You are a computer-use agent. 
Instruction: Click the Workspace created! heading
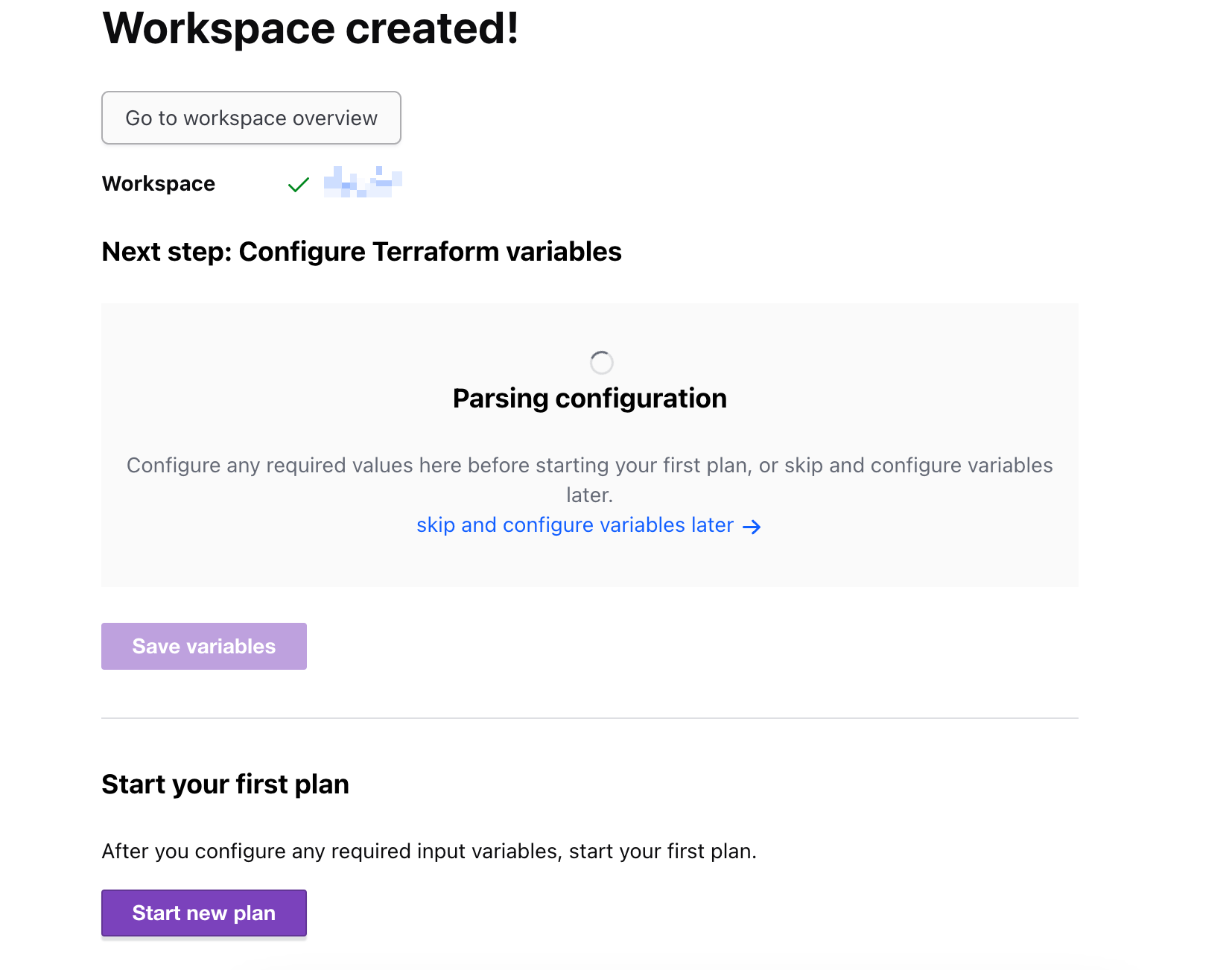tap(310, 28)
